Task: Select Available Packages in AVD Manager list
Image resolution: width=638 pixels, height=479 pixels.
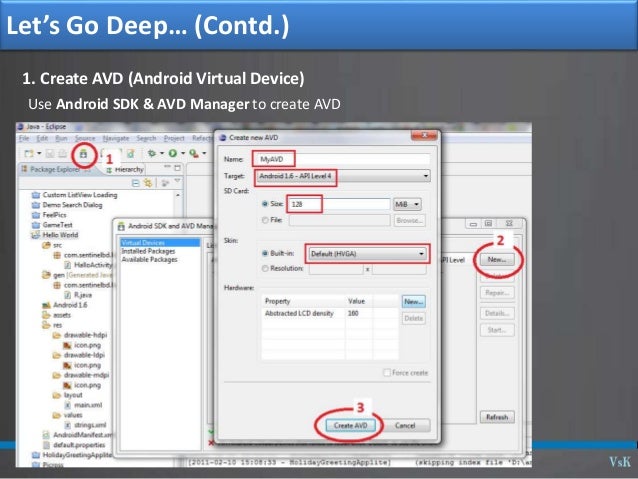Action: [x=149, y=259]
